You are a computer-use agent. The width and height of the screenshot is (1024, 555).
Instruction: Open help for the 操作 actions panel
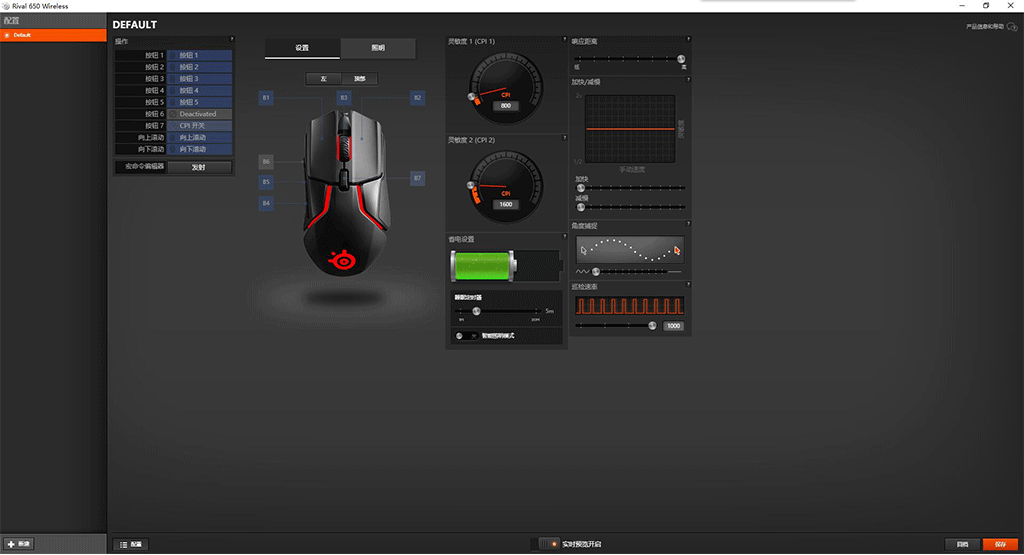coord(232,39)
